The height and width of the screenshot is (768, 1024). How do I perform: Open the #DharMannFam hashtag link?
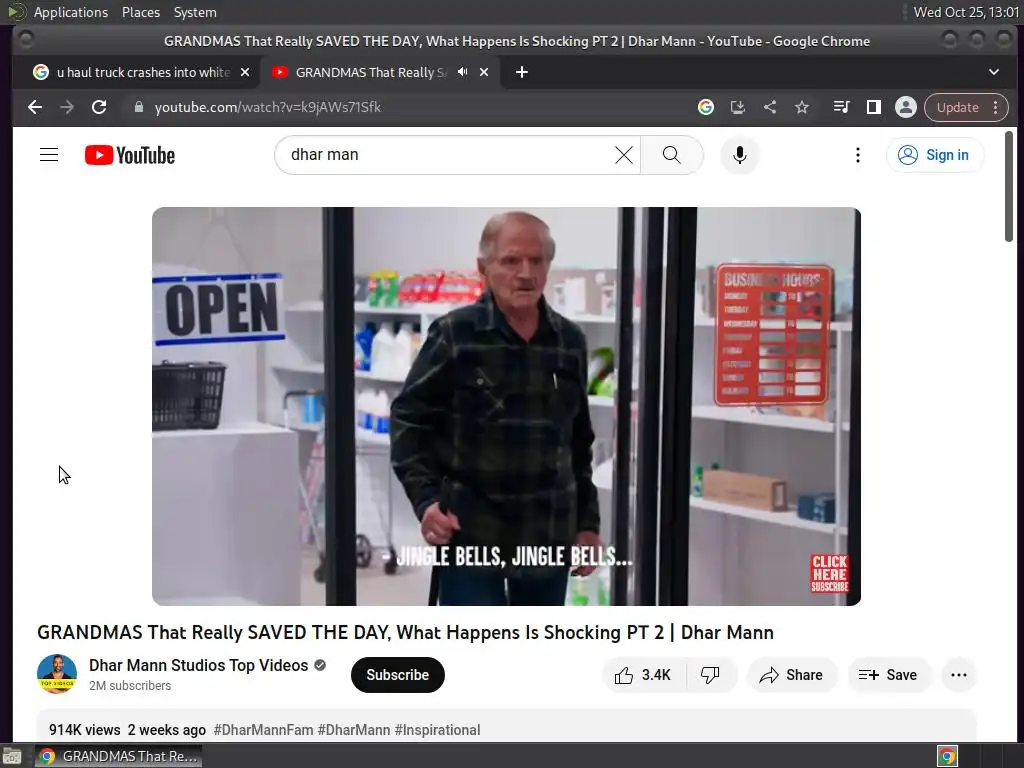263,729
